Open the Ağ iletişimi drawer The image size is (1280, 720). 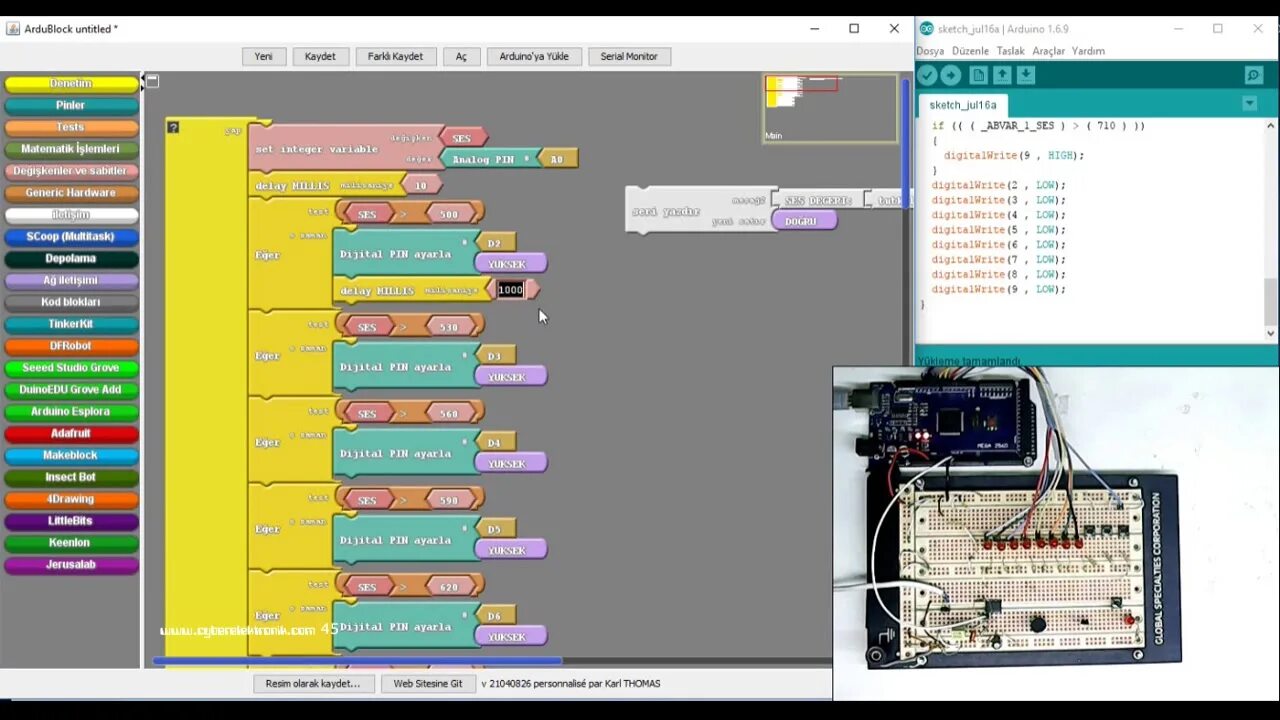coord(71,281)
